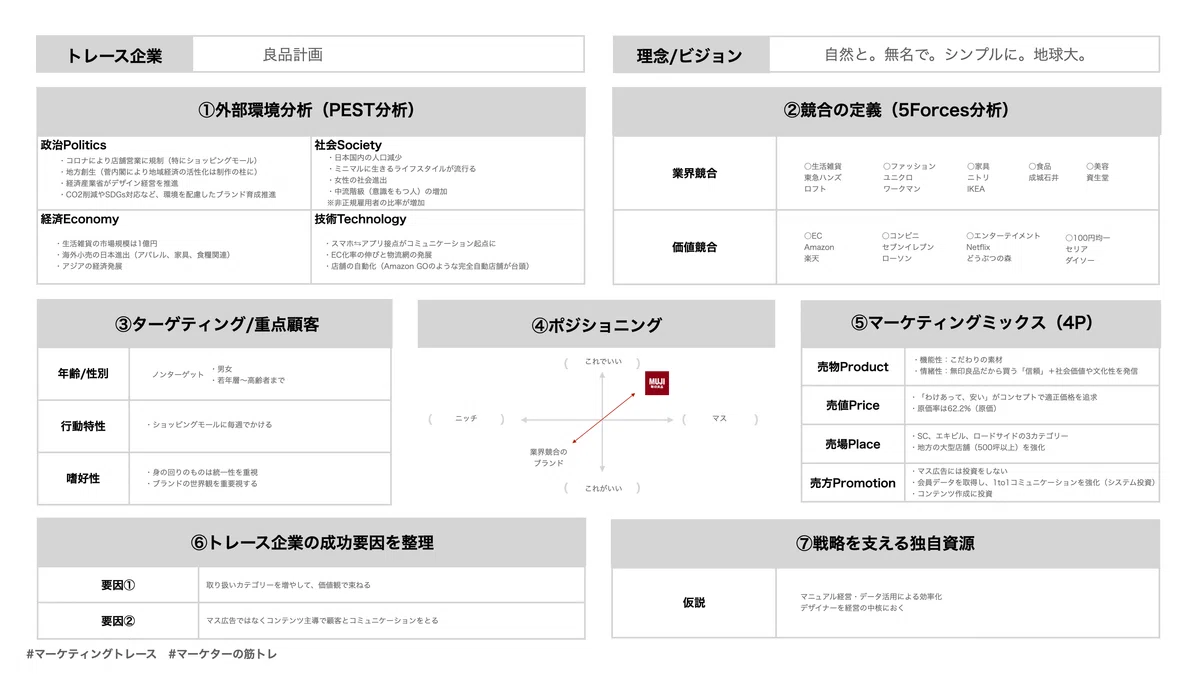Click the vision text 自然と。無名で。シンプルに。地球大。
Image resolution: width=1200 pixels, height=674 pixels.
point(956,55)
